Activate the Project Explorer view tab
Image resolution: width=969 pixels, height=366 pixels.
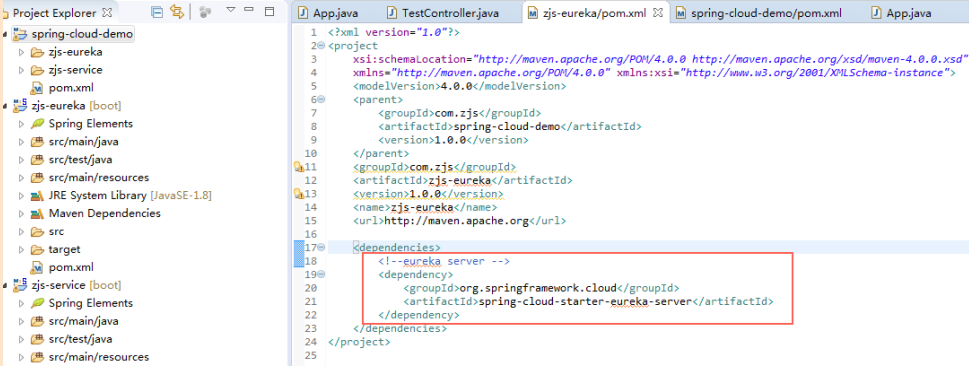click(54, 12)
